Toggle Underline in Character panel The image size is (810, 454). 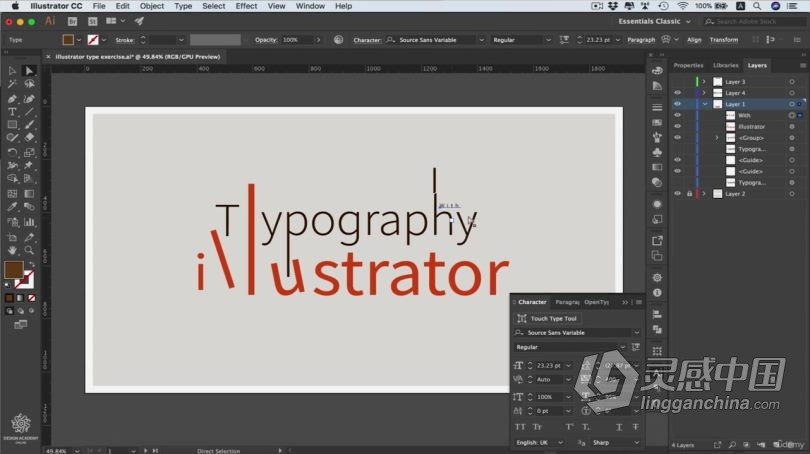(x=619, y=427)
